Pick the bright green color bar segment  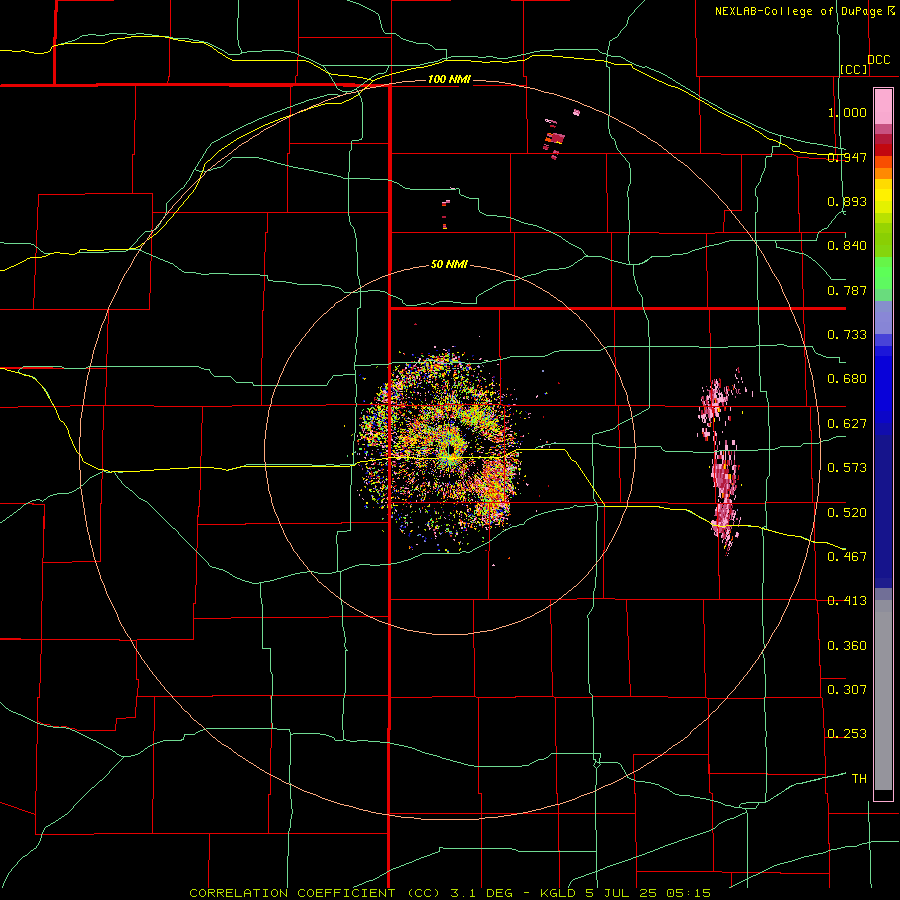[883, 273]
